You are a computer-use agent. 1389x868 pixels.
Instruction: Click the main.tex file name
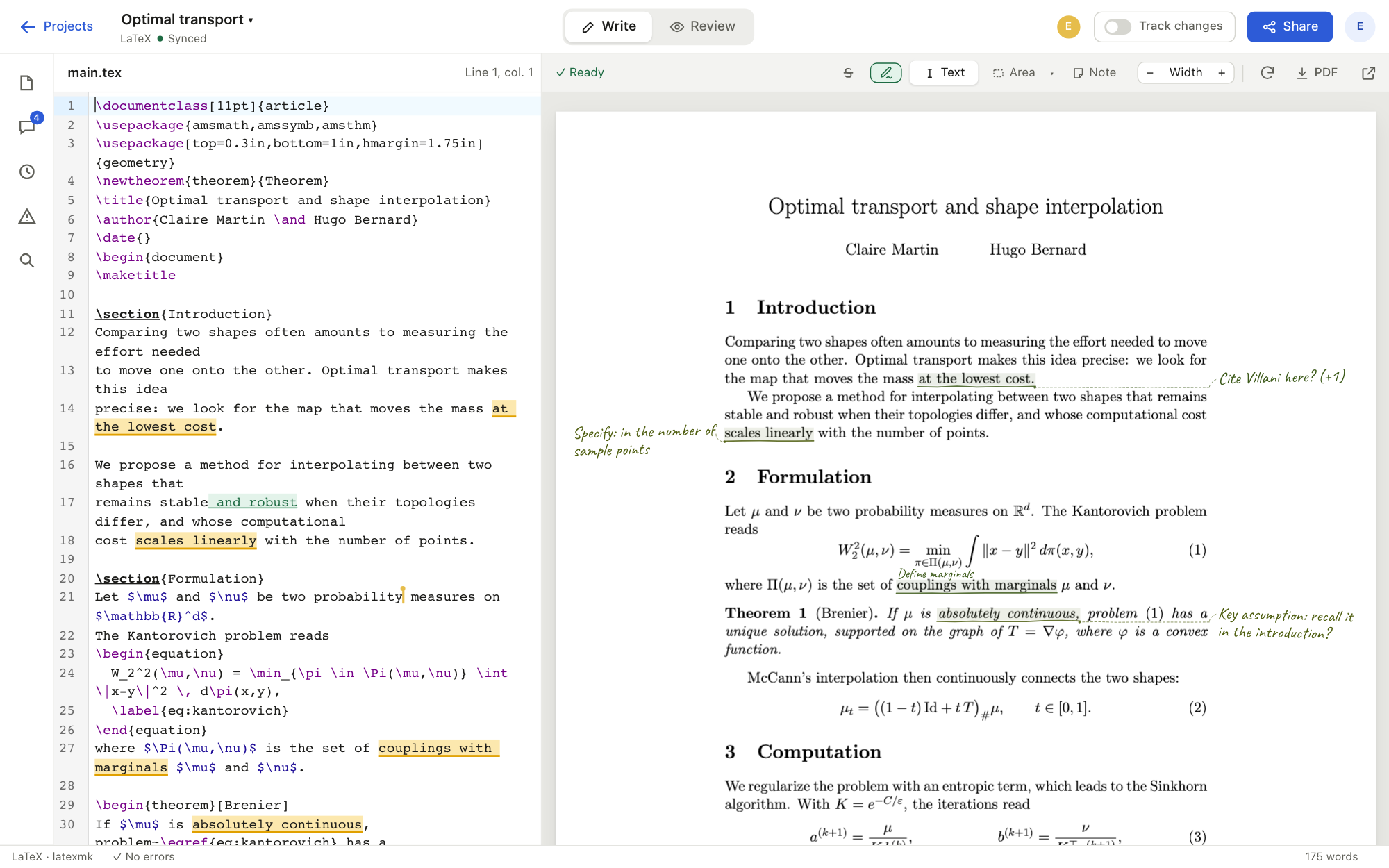point(94,73)
